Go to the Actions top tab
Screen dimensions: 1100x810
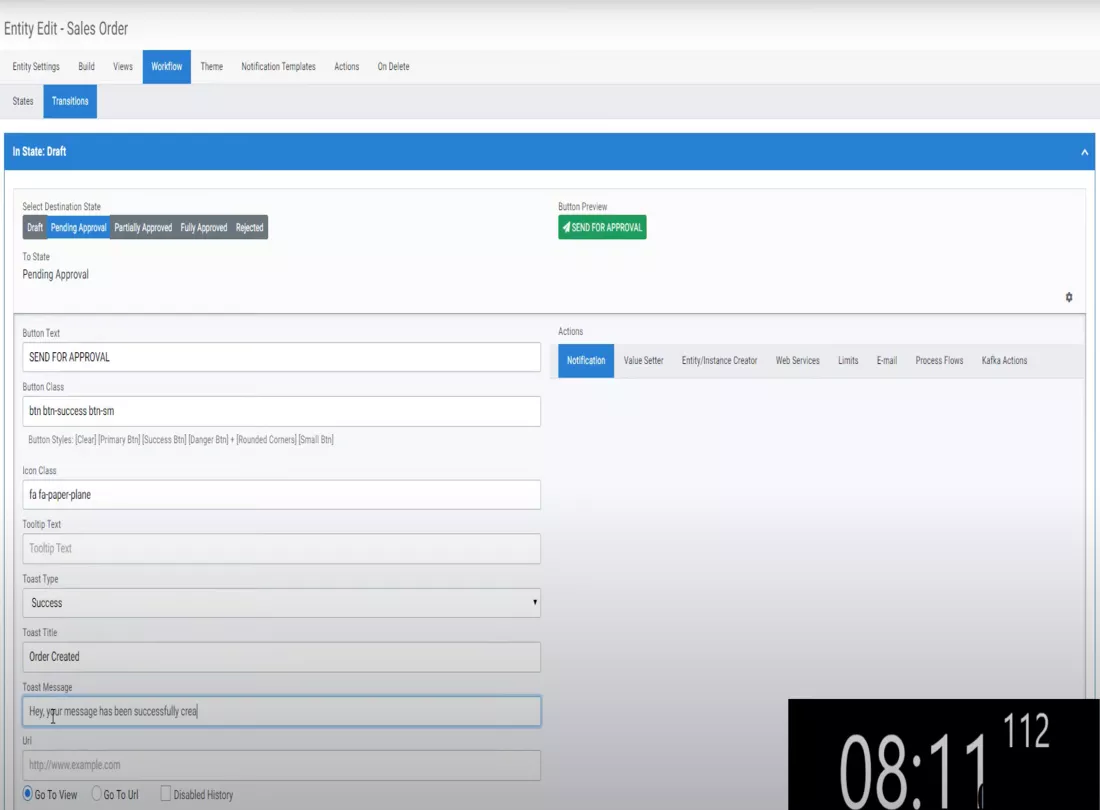(x=347, y=67)
